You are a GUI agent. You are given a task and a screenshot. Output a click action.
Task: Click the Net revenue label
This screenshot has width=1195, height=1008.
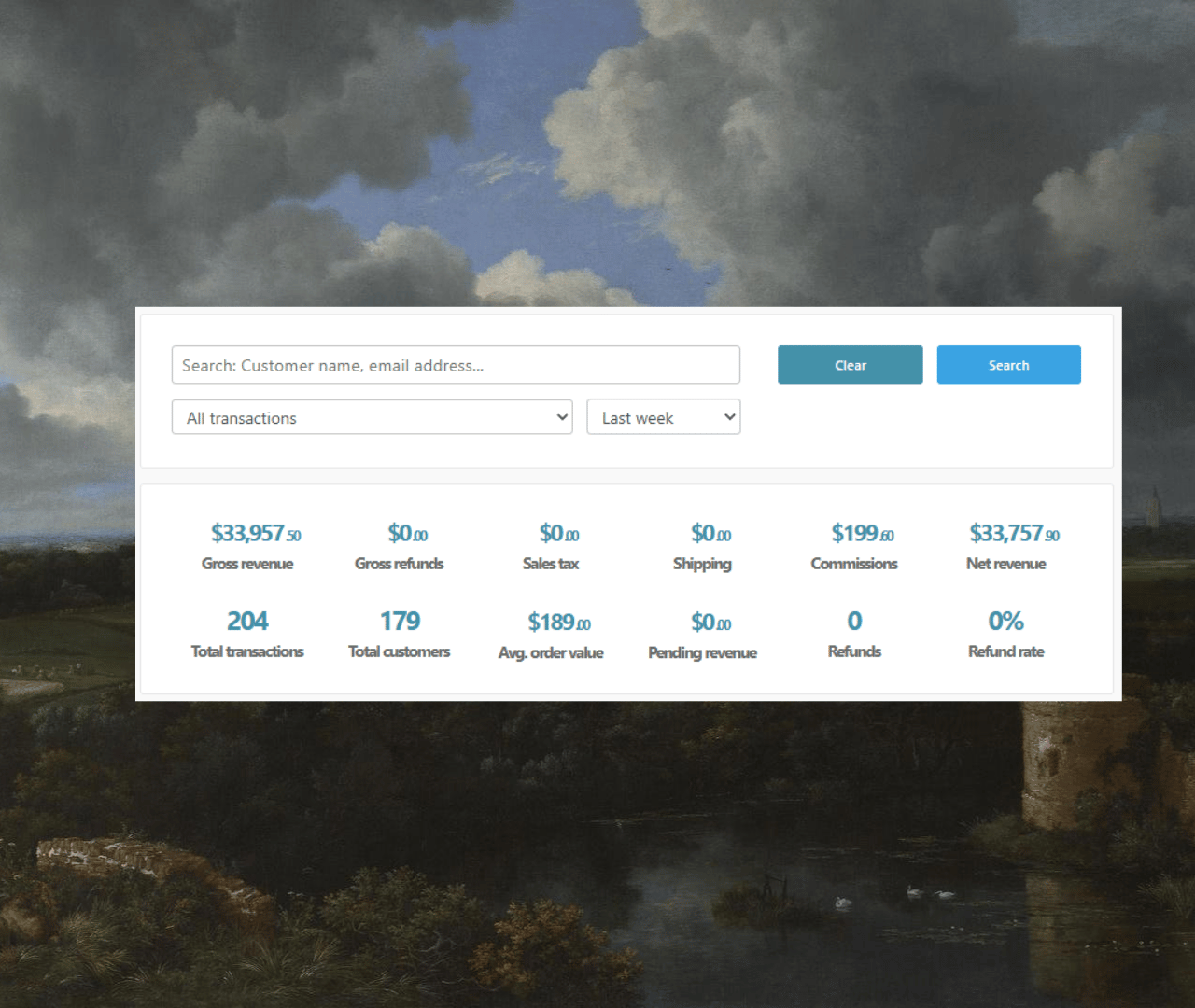point(1006,564)
